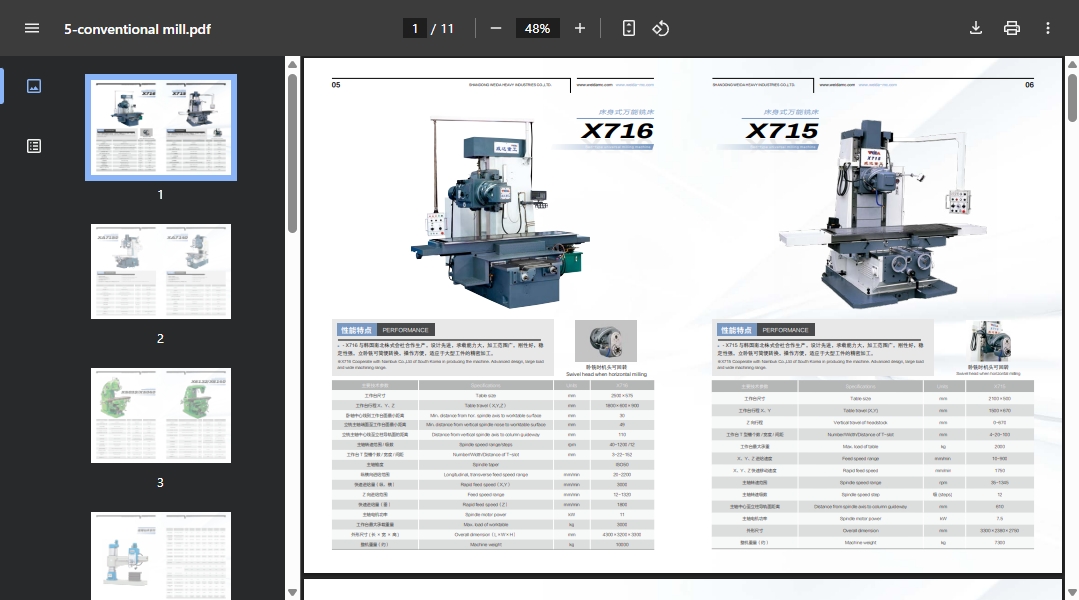
Task: Open the three-dot more actions menu
Action: tap(1048, 28)
